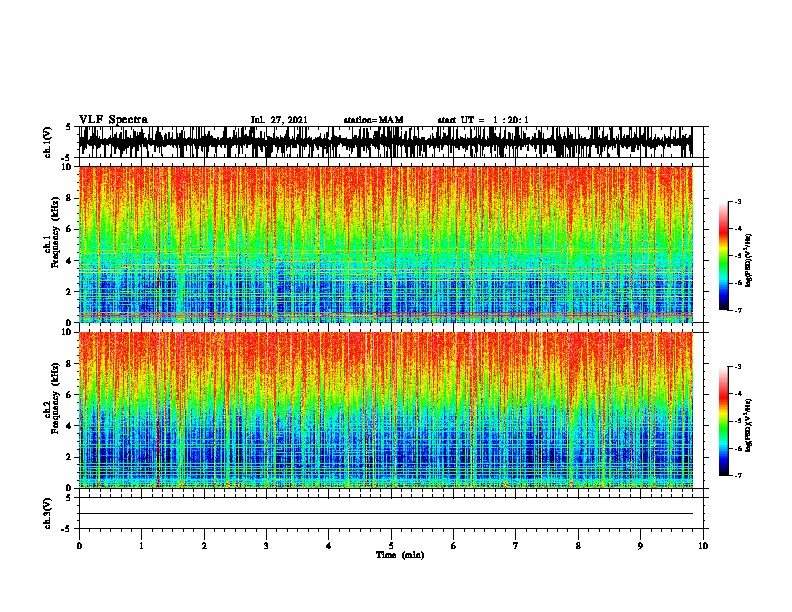Click the "Time (min)" axis label
The image size is (792, 612).
[x=400, y=555]
